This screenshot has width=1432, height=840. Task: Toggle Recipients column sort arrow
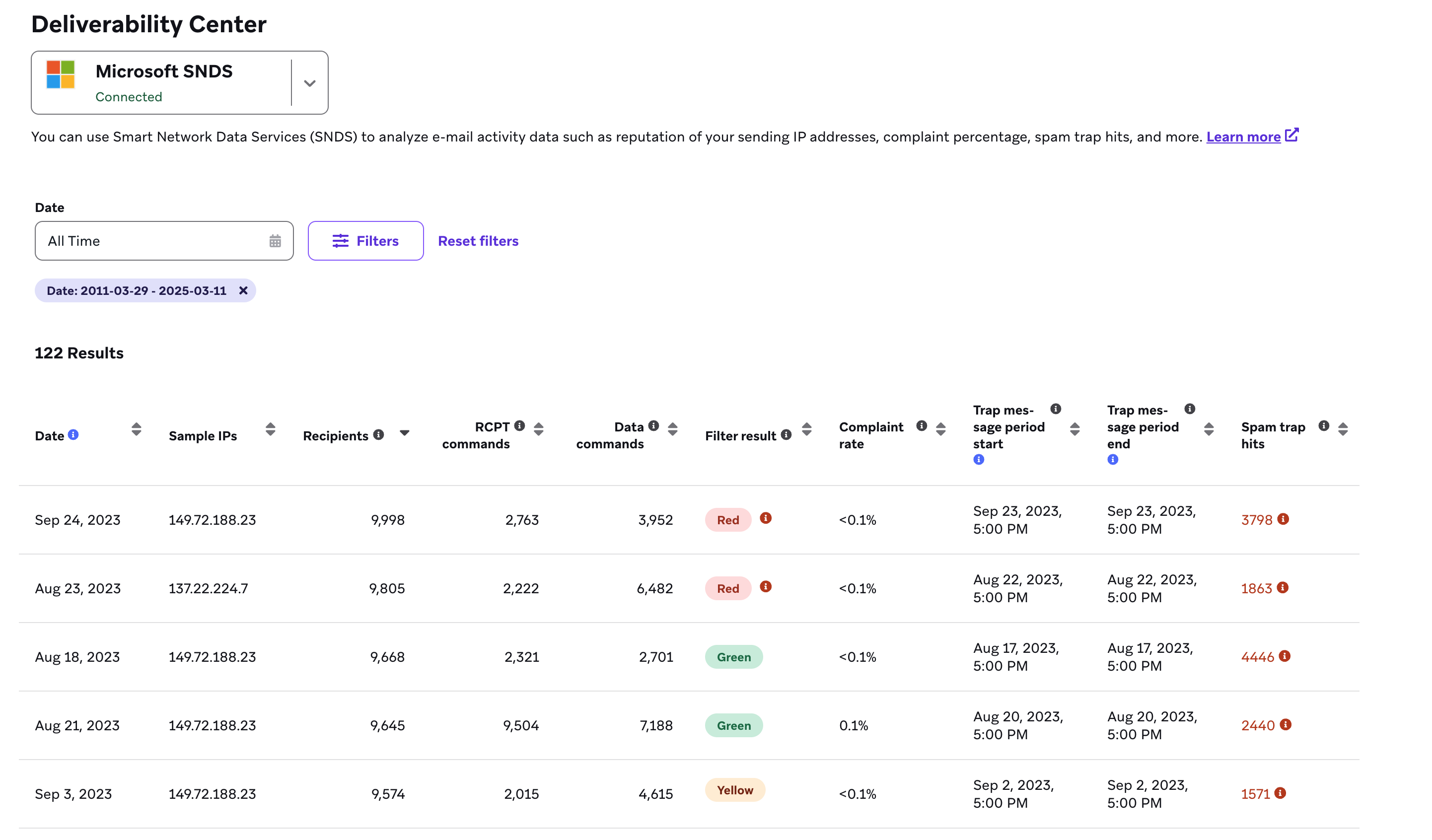click(x=405, y=433)
